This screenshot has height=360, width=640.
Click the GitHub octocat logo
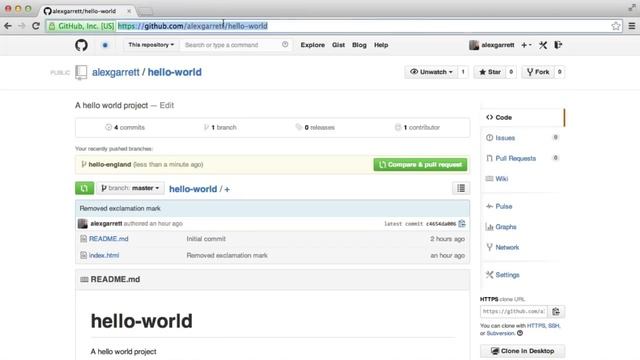point(81,45)
